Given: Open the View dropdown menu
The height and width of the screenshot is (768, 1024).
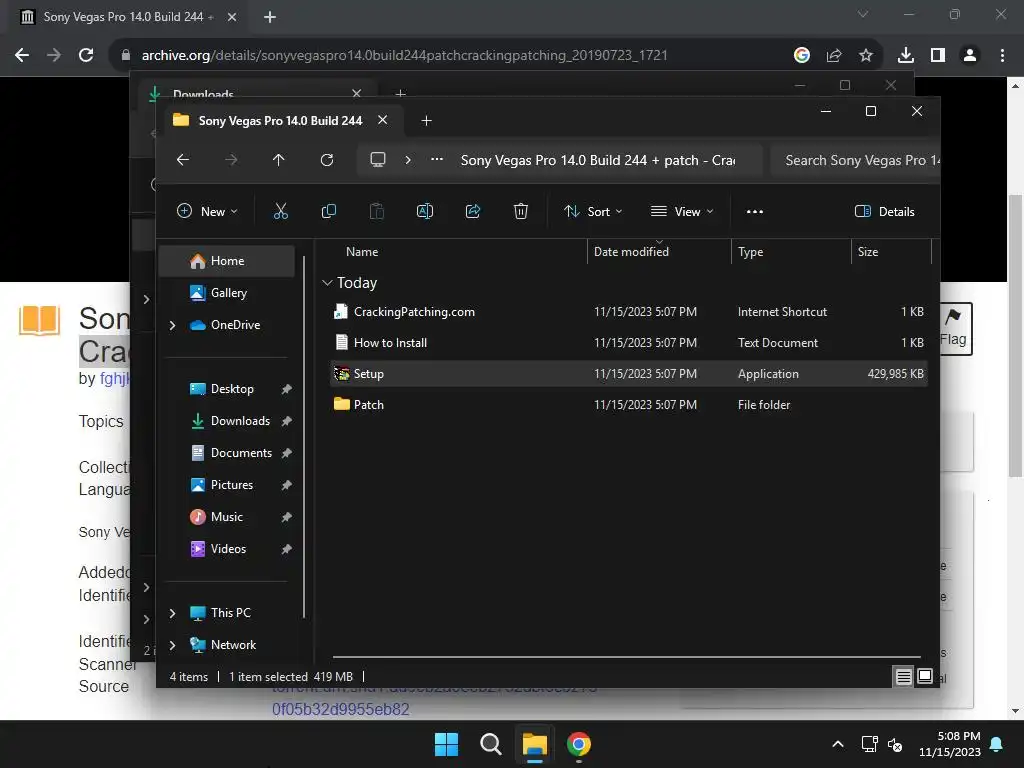Looking at the screenshot, I should (682, 211).
